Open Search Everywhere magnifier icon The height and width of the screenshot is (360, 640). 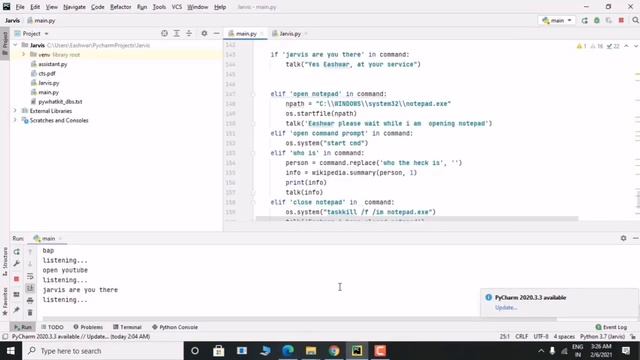pos(635,20)
